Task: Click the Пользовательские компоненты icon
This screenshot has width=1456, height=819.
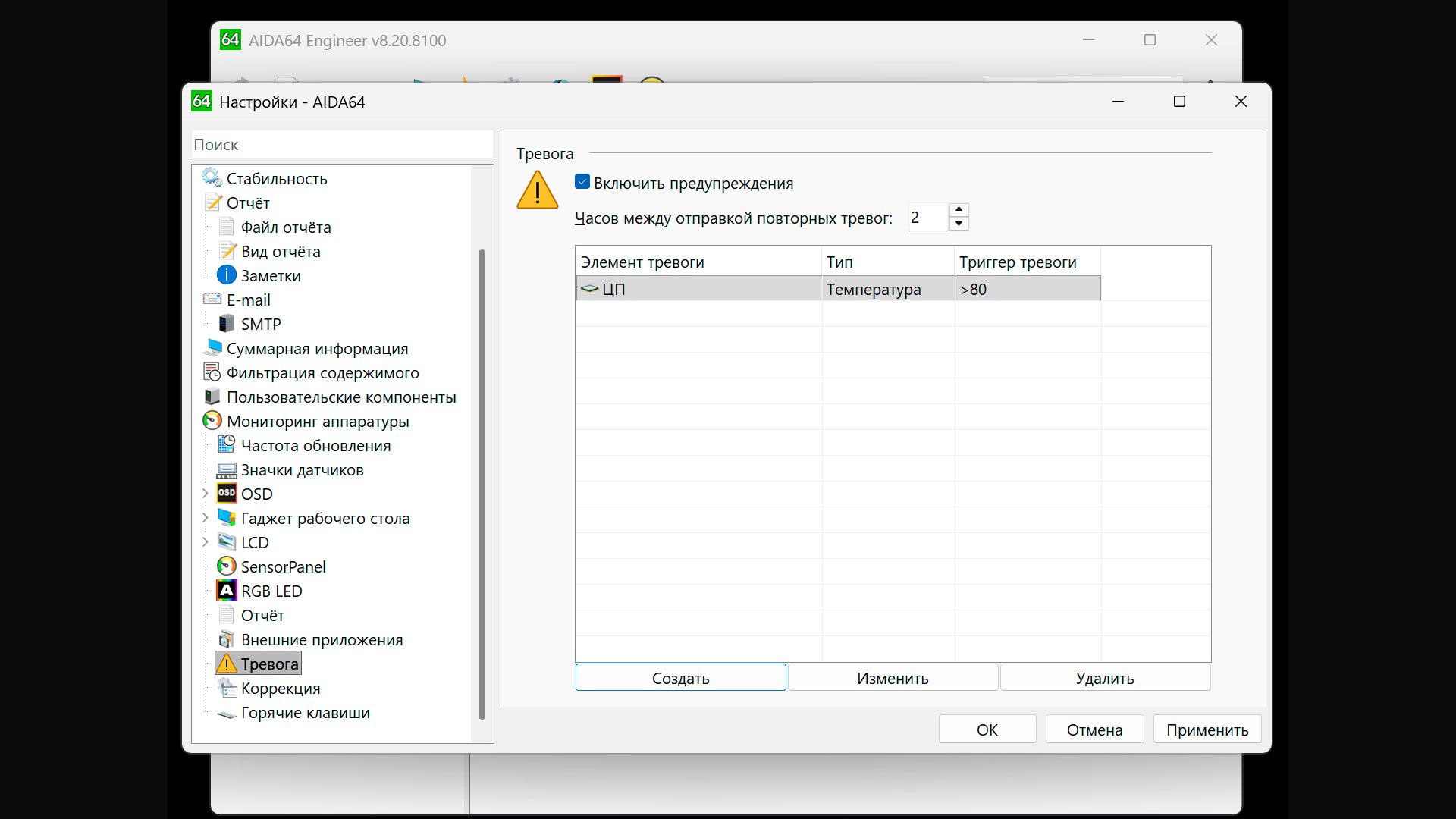Action: 212,397
